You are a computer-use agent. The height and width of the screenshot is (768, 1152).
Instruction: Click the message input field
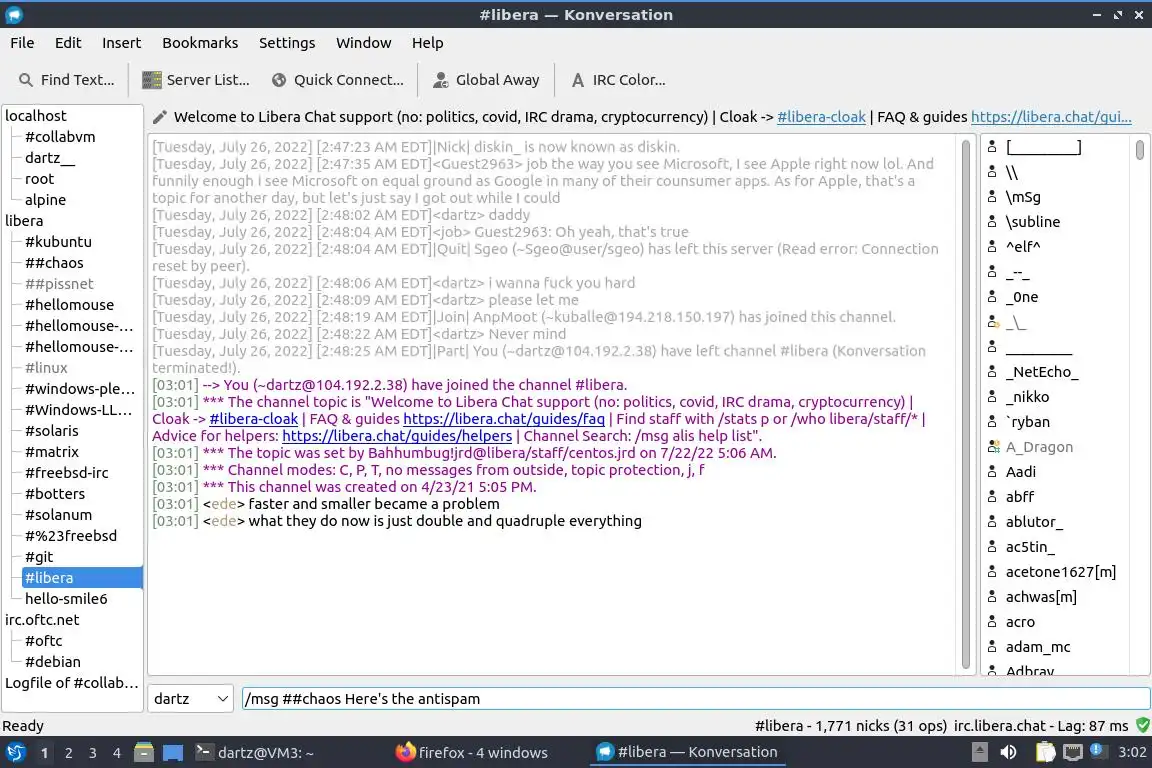click(x=696, y=698)
